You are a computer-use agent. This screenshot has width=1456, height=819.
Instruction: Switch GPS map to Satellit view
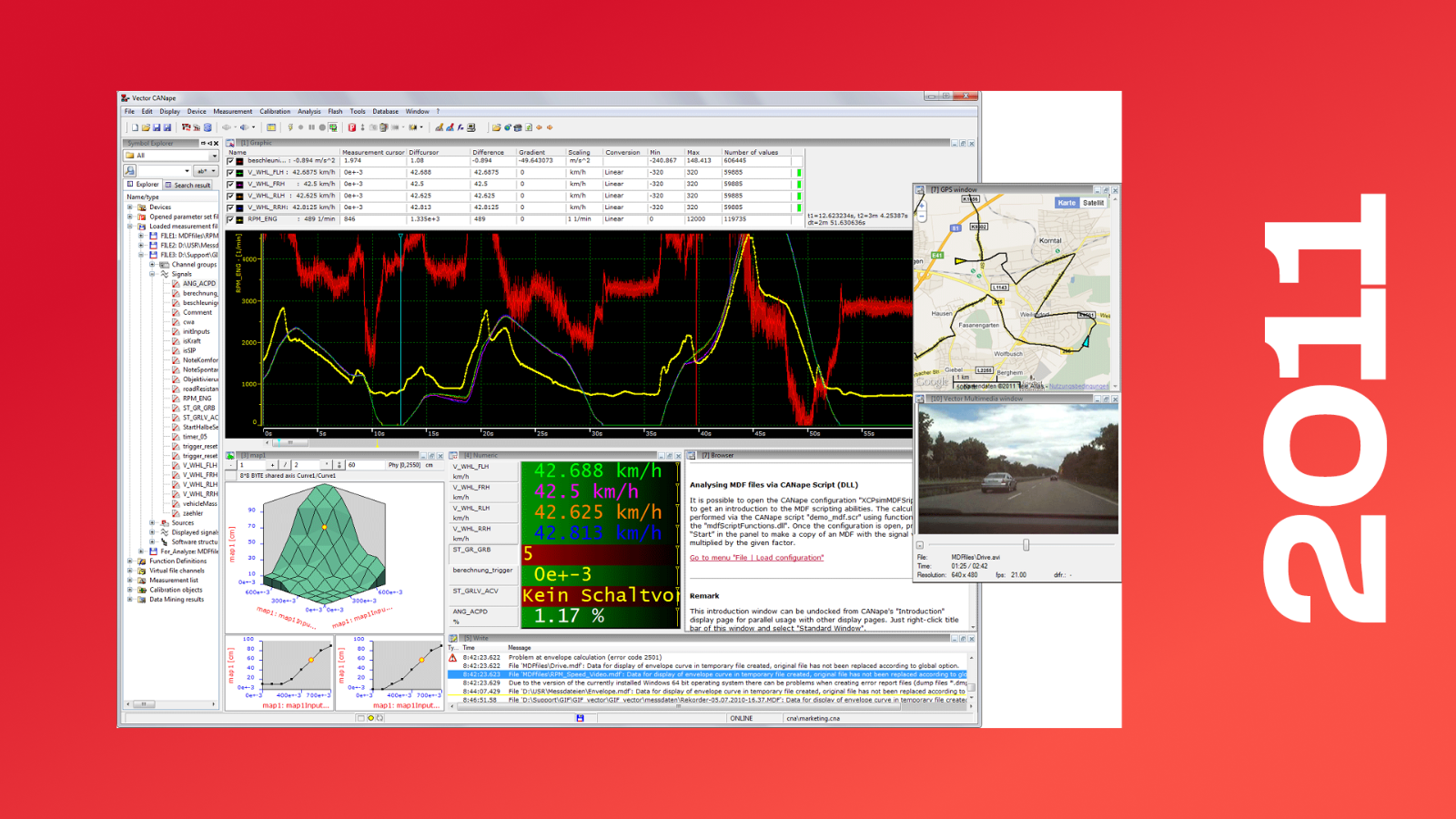pyautogui.click(x=1093, y=203)
